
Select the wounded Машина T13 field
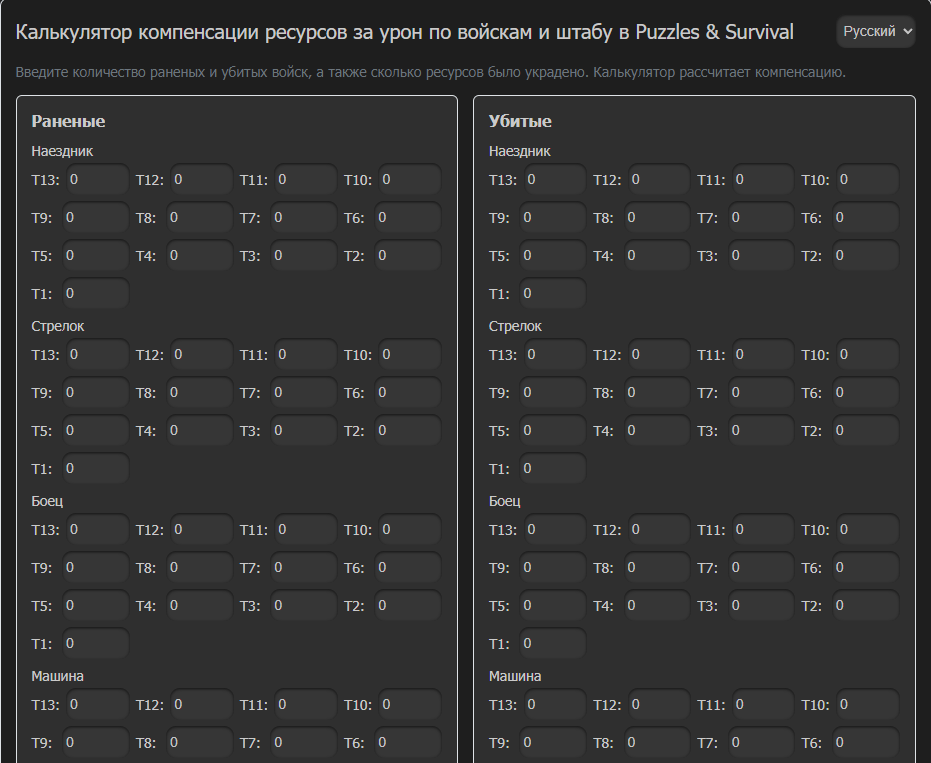(98, 705)
